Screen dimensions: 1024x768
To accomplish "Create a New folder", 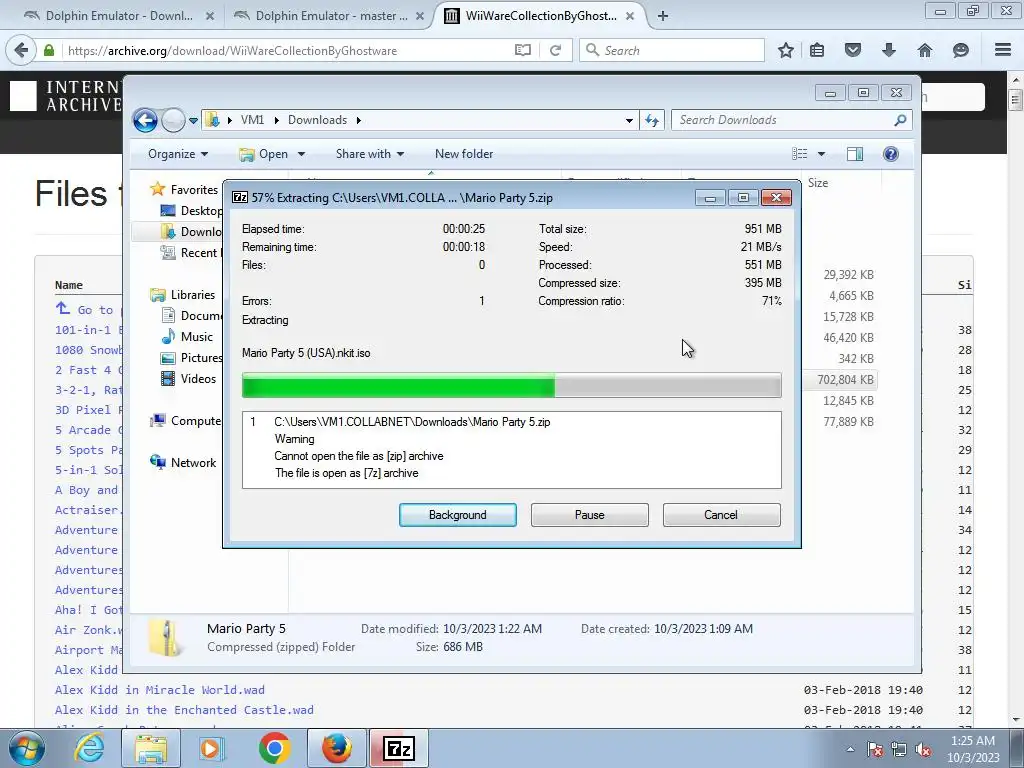I will 464,154.
